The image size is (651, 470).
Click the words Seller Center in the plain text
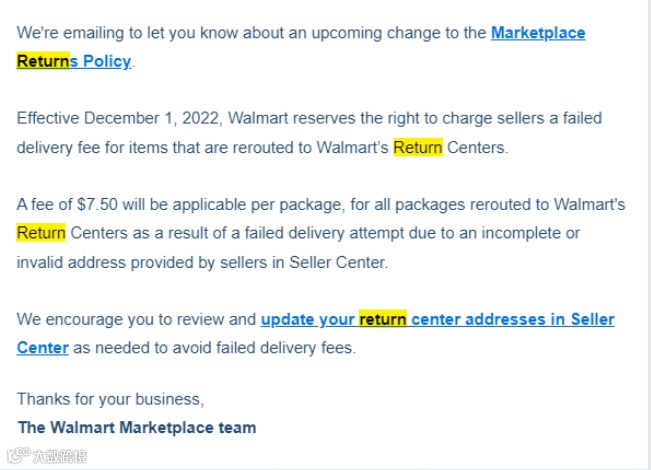(x=338, y=262)
